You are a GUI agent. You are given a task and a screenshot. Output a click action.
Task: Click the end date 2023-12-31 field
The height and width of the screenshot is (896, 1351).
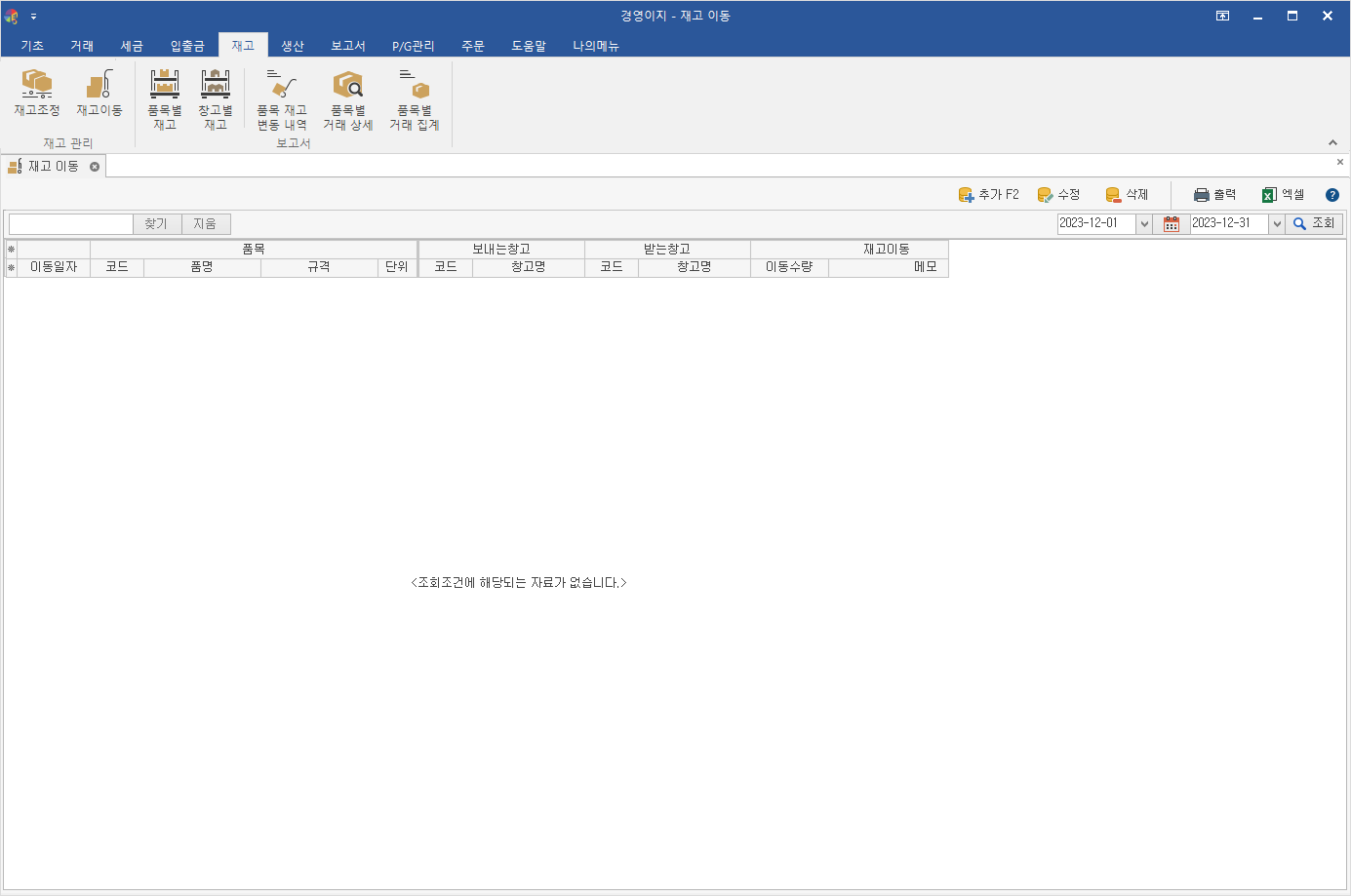(1229, 223)
